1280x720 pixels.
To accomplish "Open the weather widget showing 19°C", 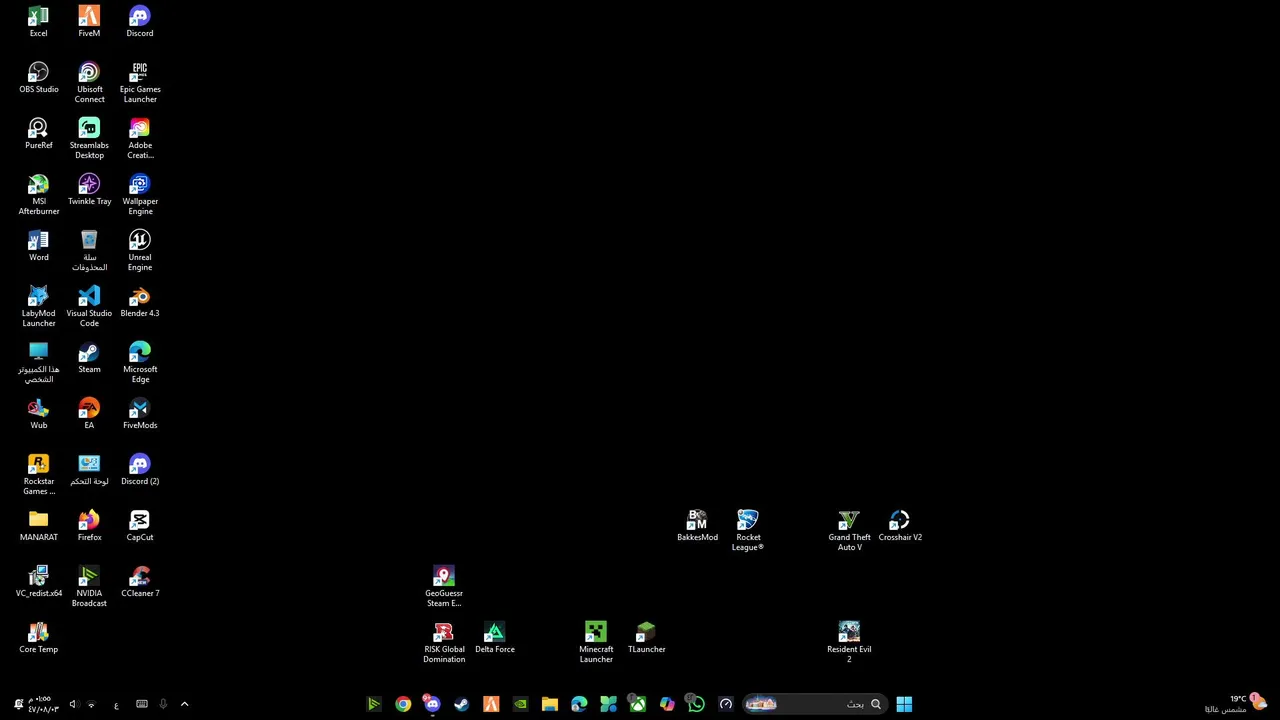I will [x=1236, y=704].
